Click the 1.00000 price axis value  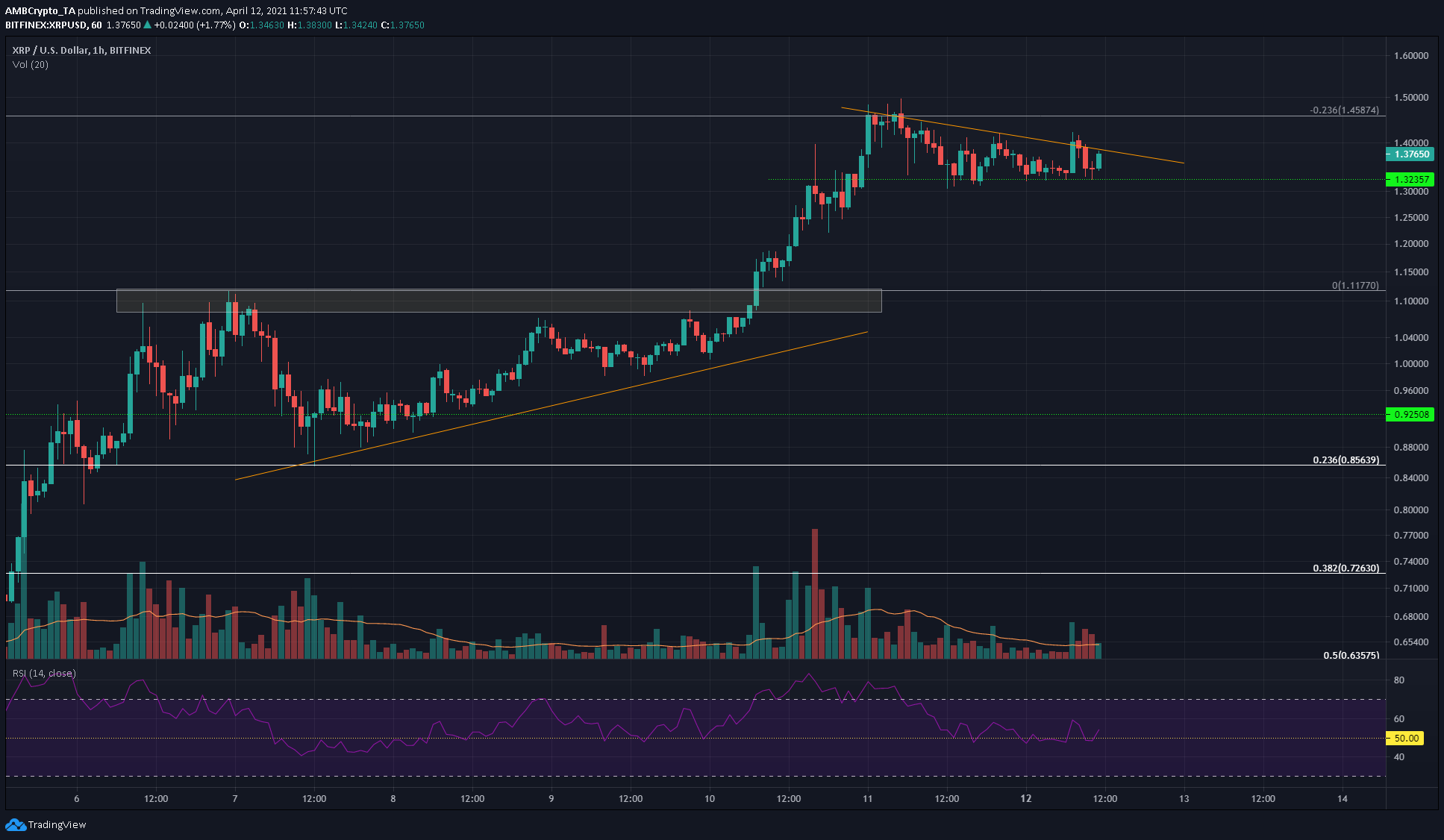[x=1410, y=363]
